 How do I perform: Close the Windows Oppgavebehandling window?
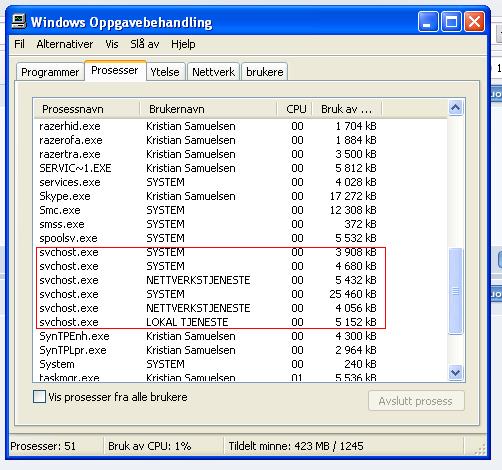475,22
